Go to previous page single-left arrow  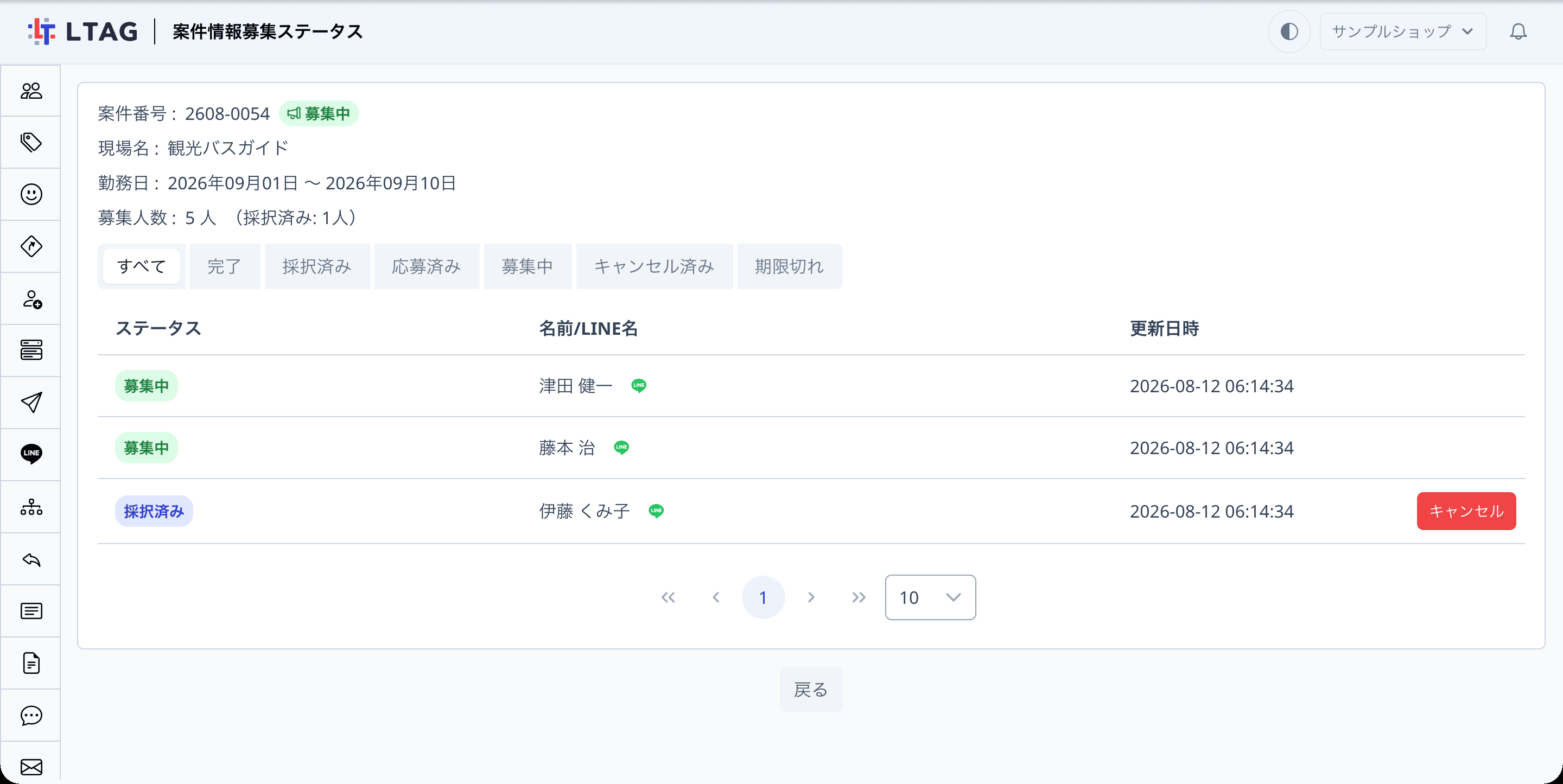click(716, 597)
